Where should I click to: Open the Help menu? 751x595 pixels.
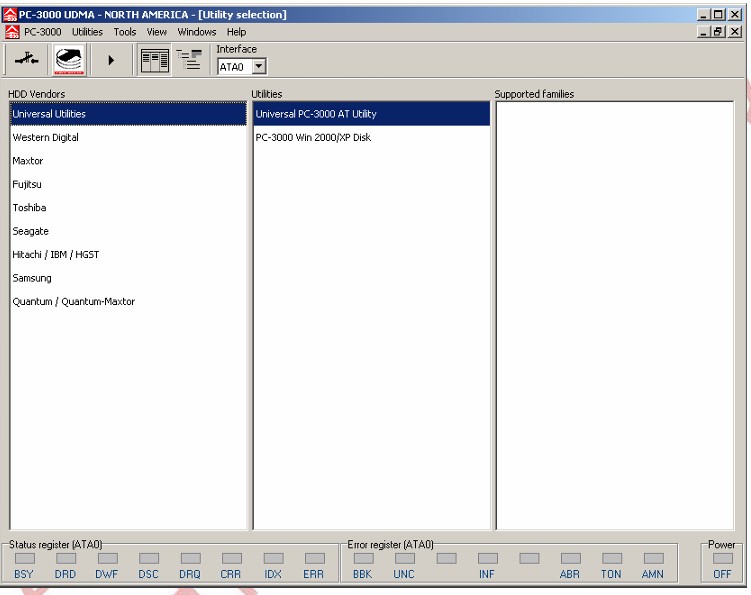coord(236,32)
